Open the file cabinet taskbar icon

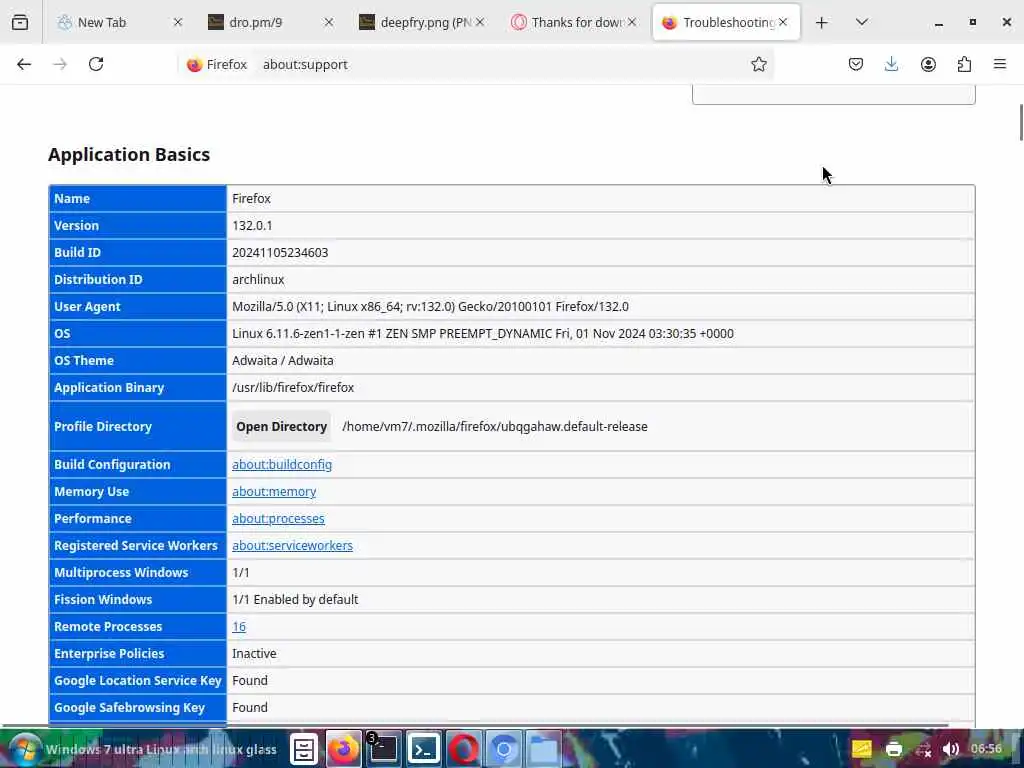(x=304, y=749)
